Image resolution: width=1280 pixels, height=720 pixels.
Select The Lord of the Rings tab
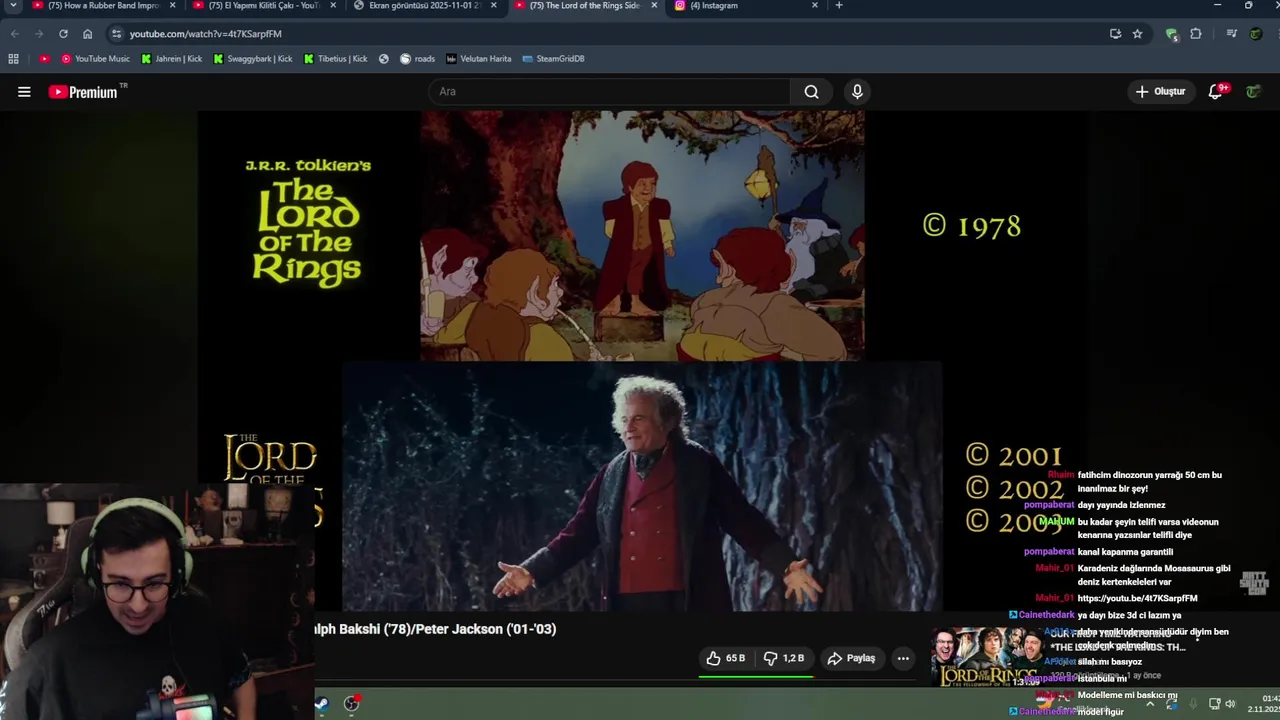click(586, 6)
